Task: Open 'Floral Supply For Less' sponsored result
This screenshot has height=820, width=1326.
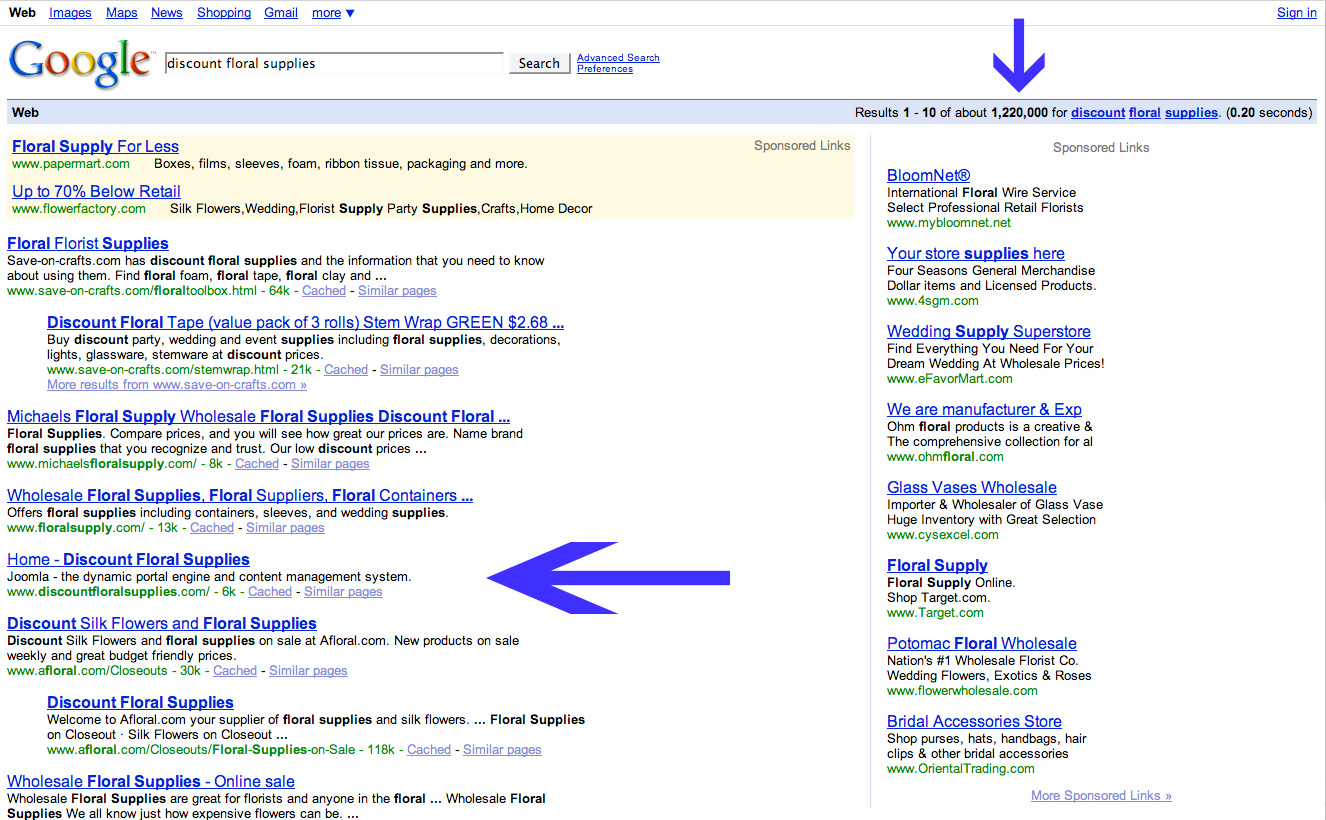Action: point(95,147)
